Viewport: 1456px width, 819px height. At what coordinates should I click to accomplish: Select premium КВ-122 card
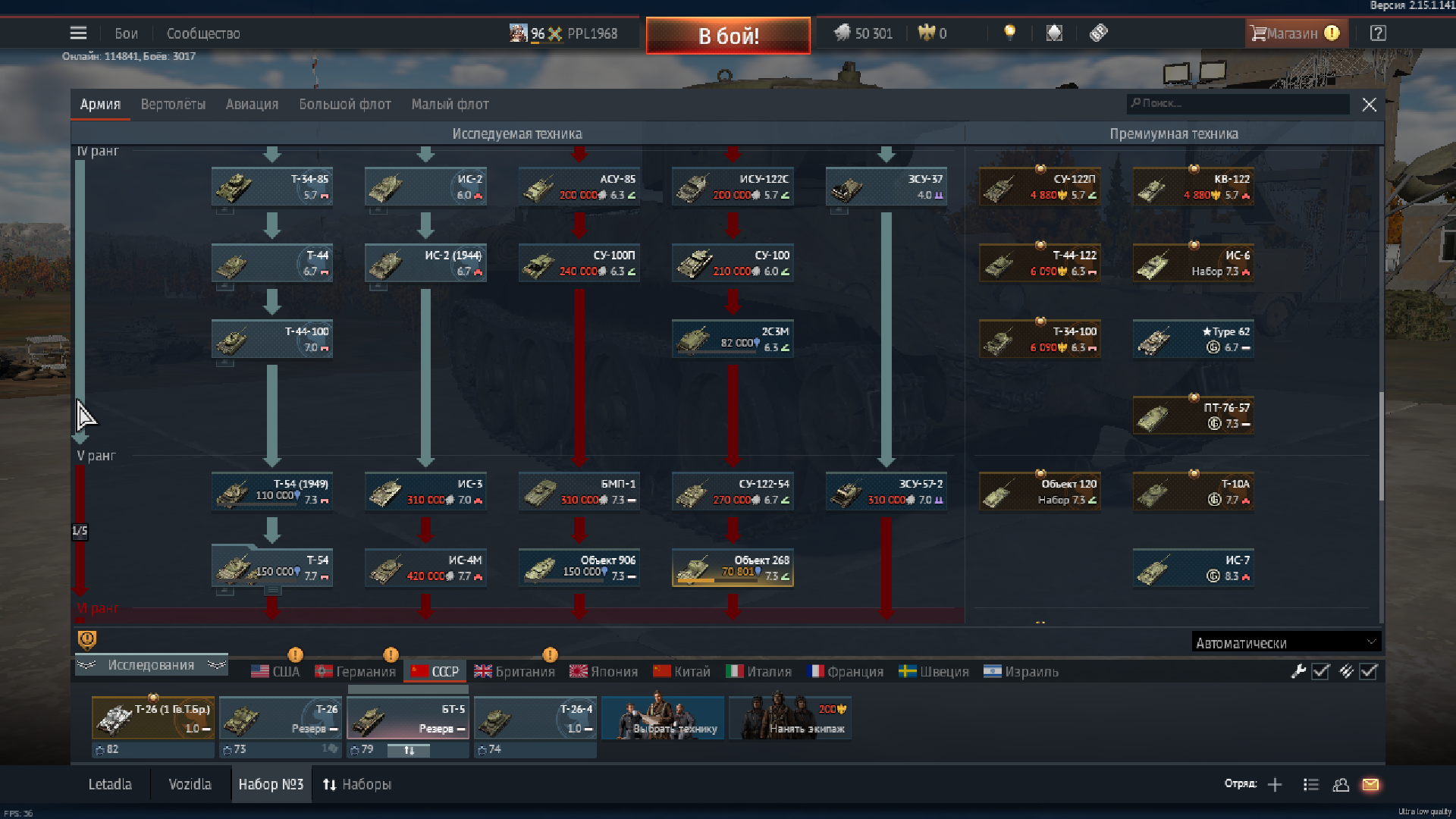click(1193, 187)
